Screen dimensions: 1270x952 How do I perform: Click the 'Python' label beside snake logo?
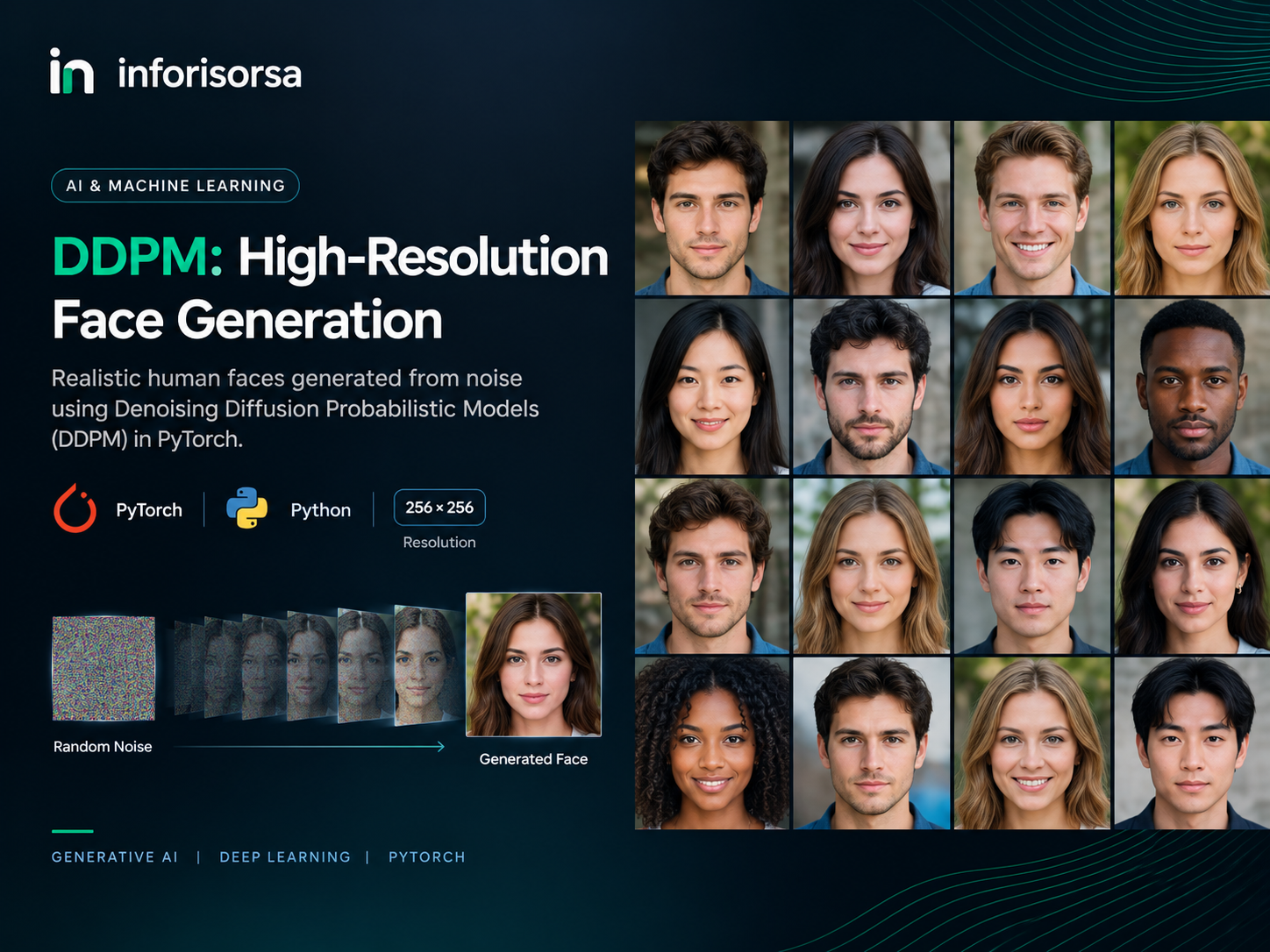321,510
